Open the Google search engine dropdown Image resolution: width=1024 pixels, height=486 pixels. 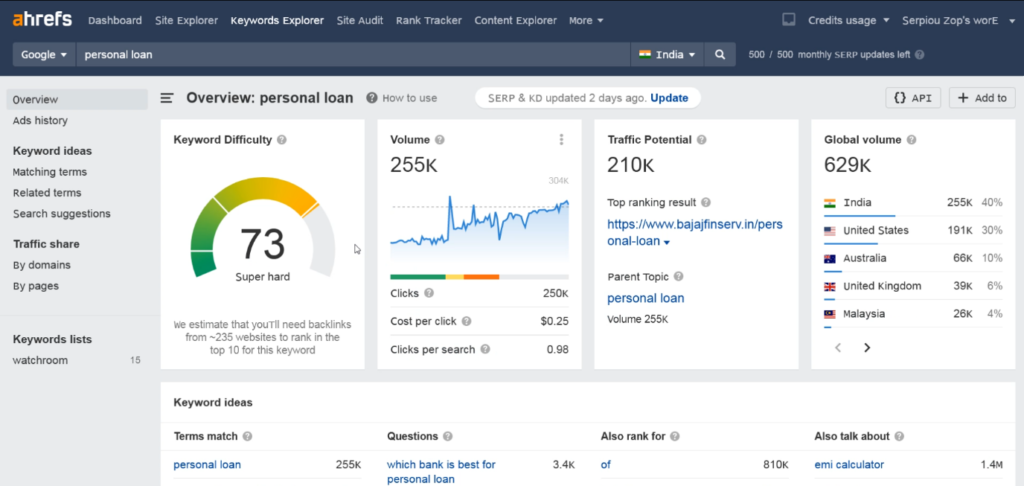[44, 55]
